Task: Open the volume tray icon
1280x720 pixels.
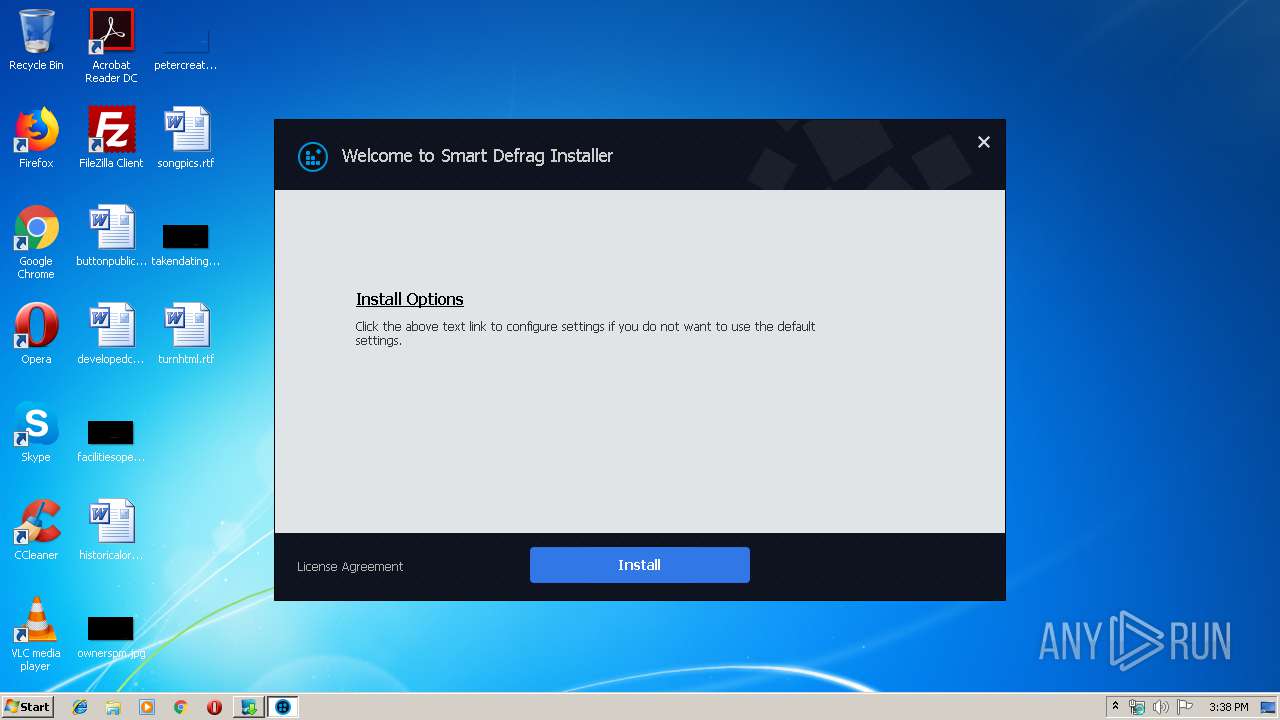Action: (1160, 707)
